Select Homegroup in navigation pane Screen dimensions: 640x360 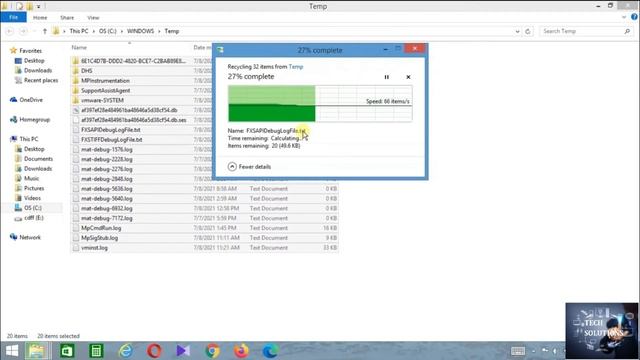35,120
